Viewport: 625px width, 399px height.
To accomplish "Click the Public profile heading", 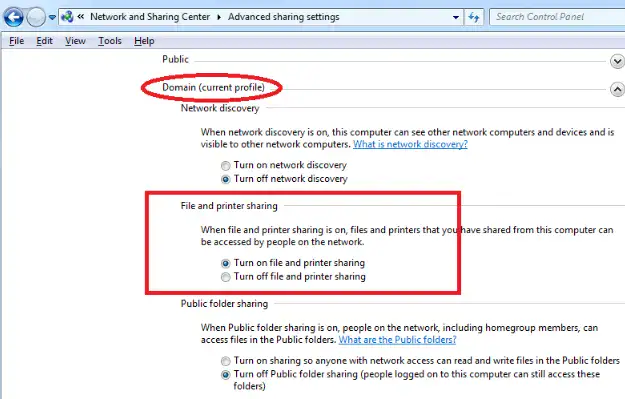I will pos(175,59).
